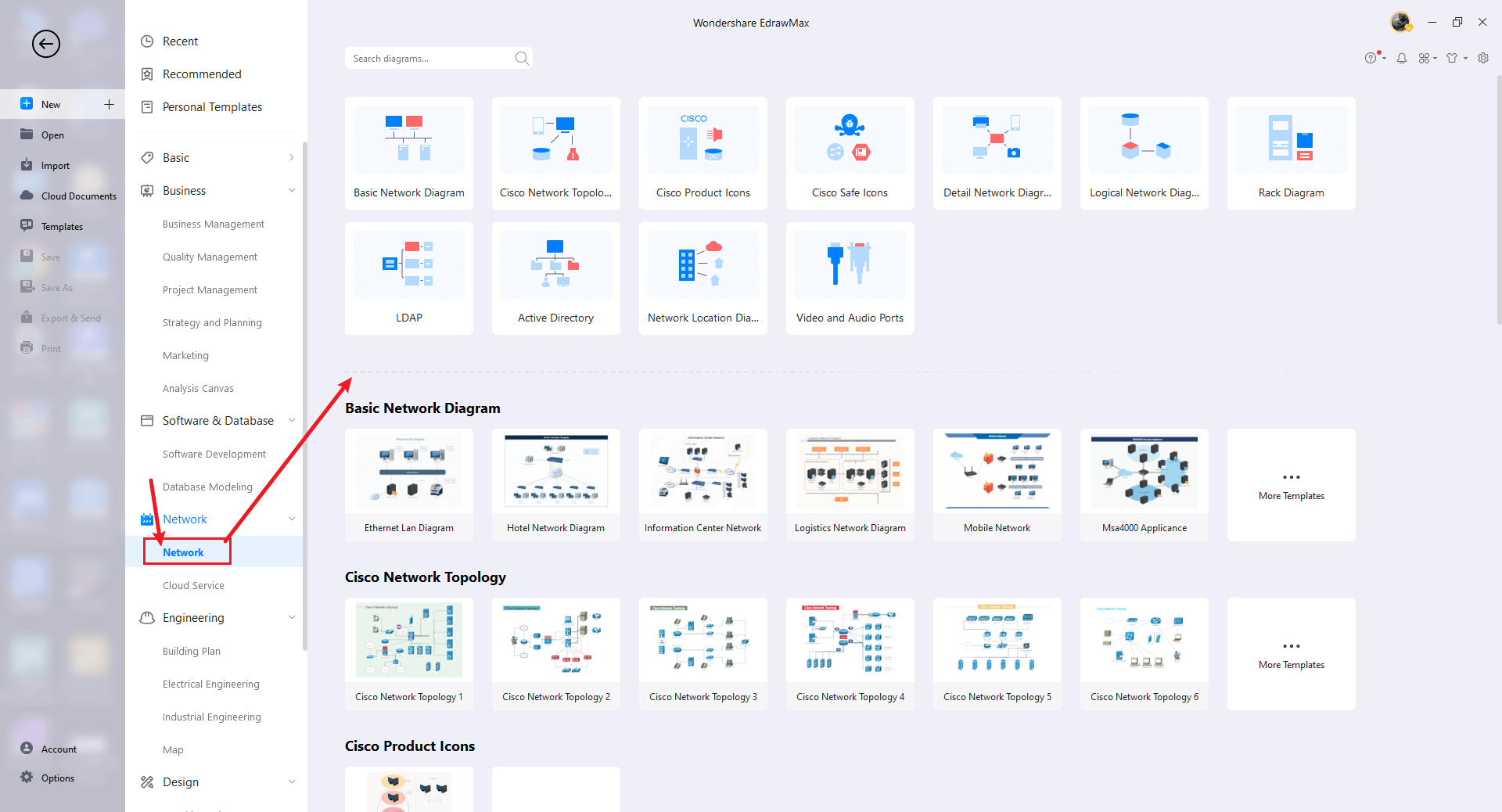
Task: Click the category sidebar scrollbar
Action: 305,395
